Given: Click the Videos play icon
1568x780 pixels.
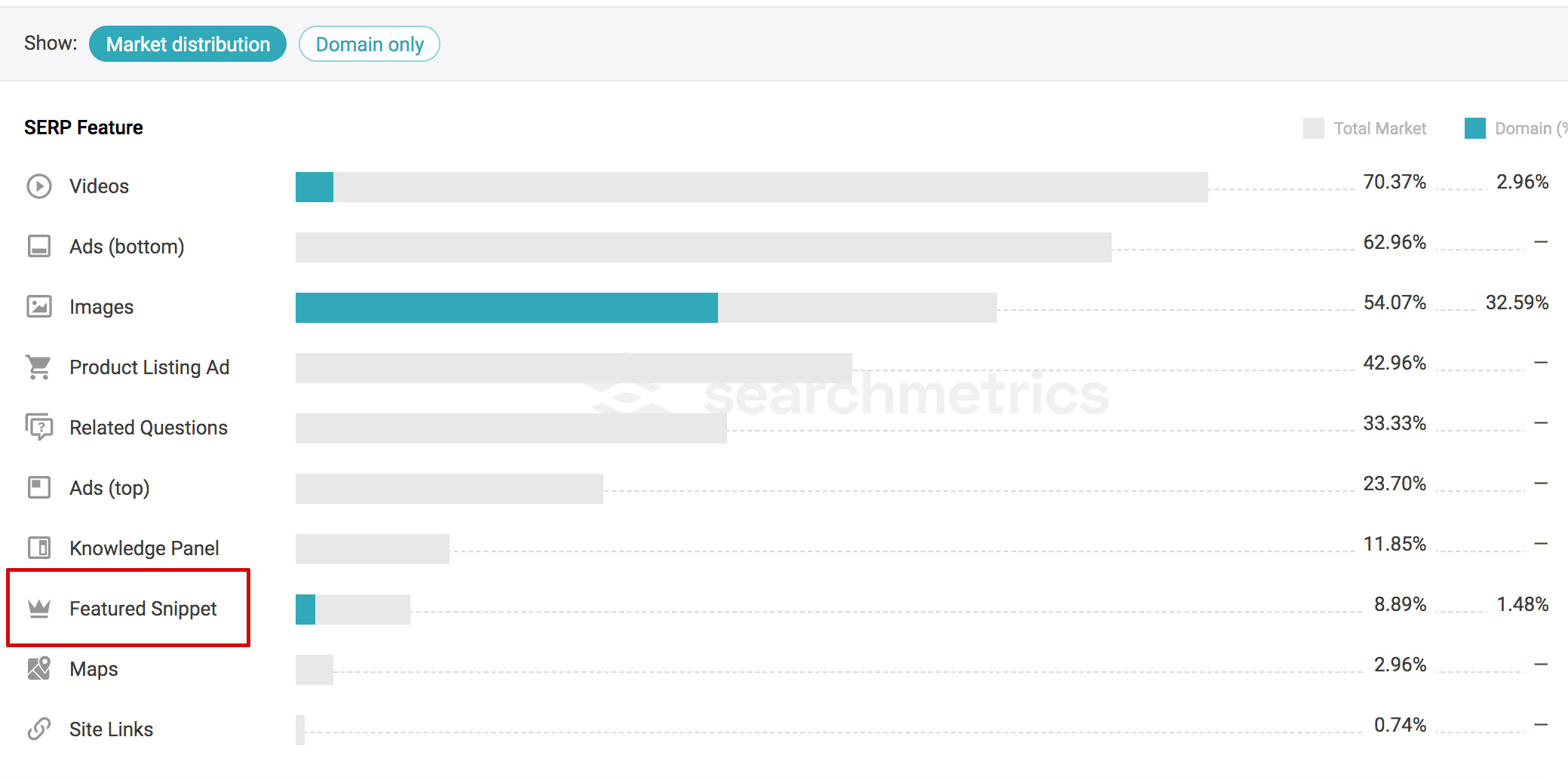Looking at the screenshot, I should tap(39, 186).
